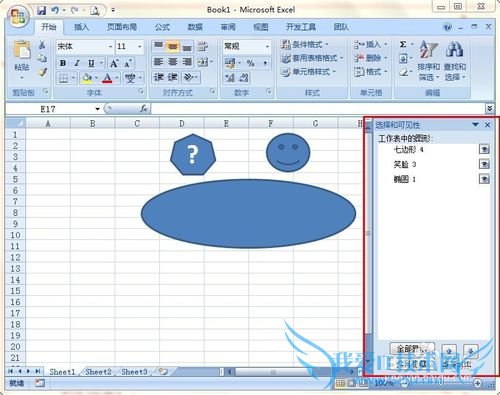
Task: Open the font color dropdown arrow
Action: 117,78
